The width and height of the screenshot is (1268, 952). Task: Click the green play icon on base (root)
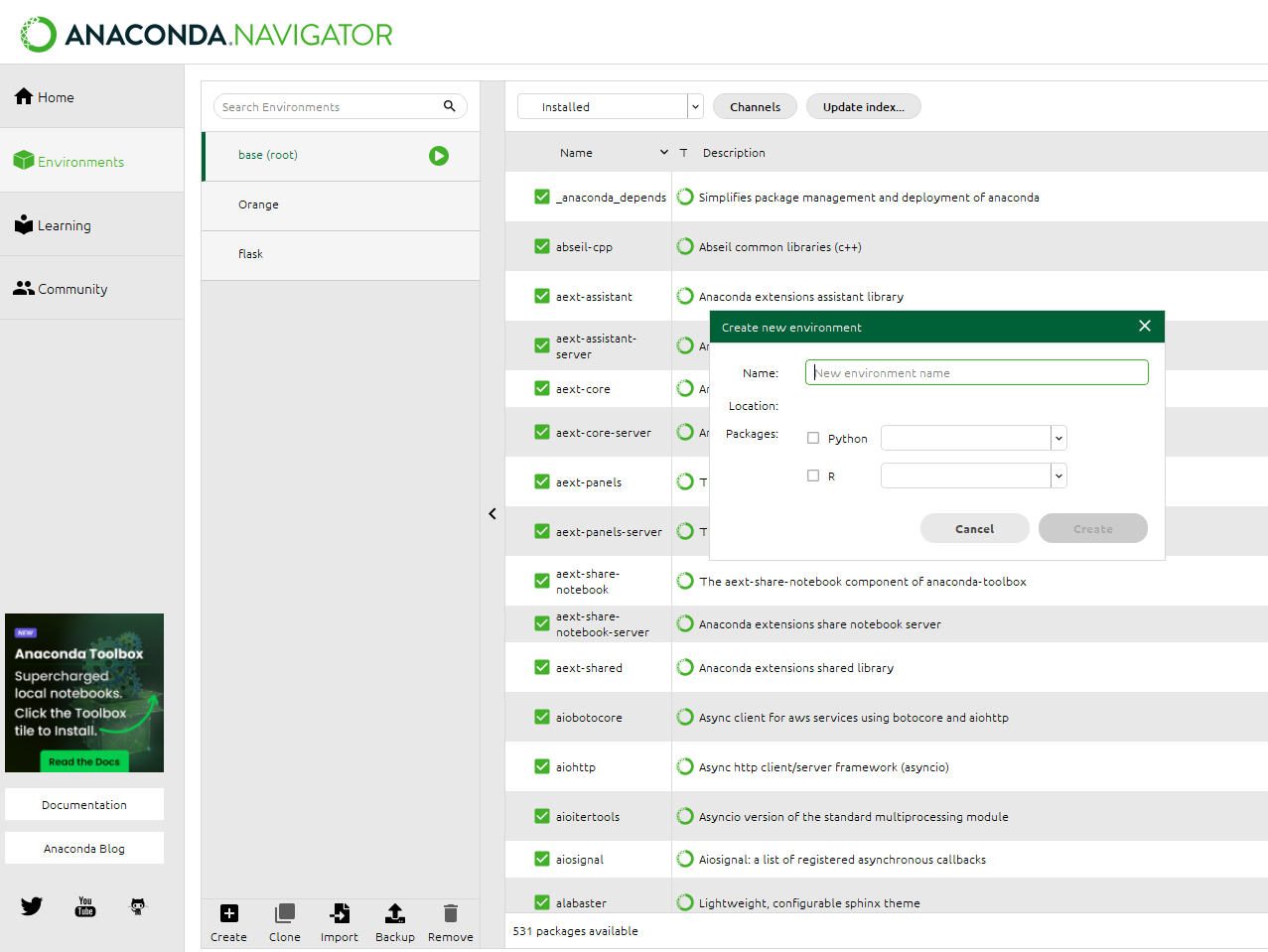(x=439, y=156)
